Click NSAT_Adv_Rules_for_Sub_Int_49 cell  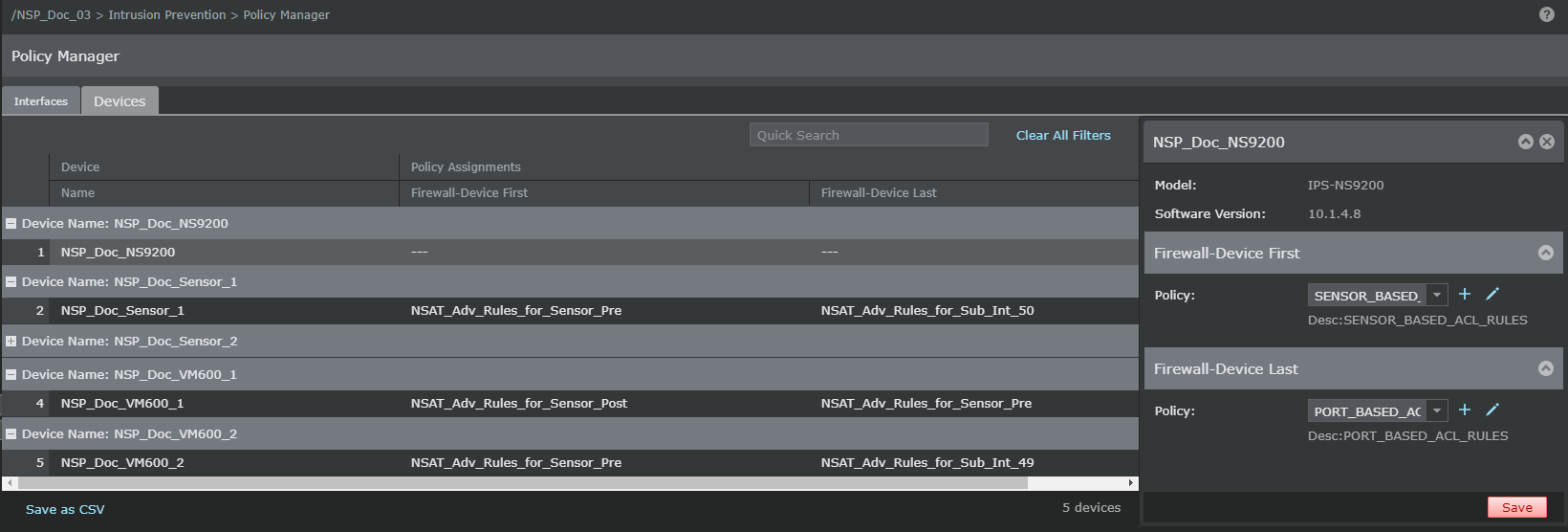(927, 462)
